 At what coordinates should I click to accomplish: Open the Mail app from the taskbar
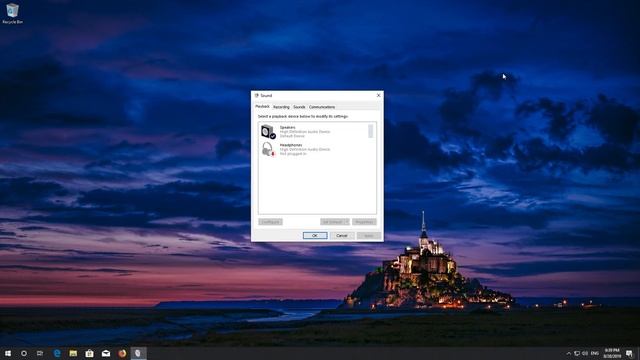[106, 353]
